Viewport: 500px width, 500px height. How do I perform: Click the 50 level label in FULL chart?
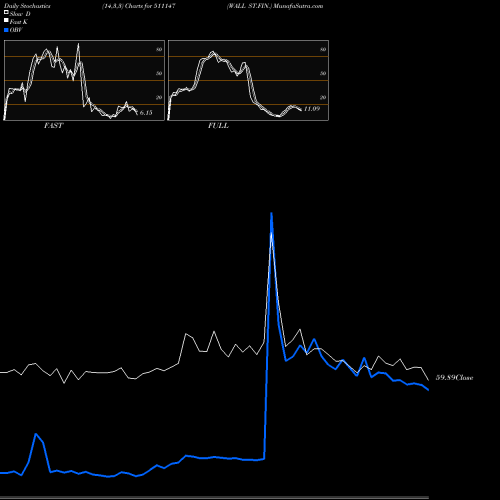click(323, 73)
